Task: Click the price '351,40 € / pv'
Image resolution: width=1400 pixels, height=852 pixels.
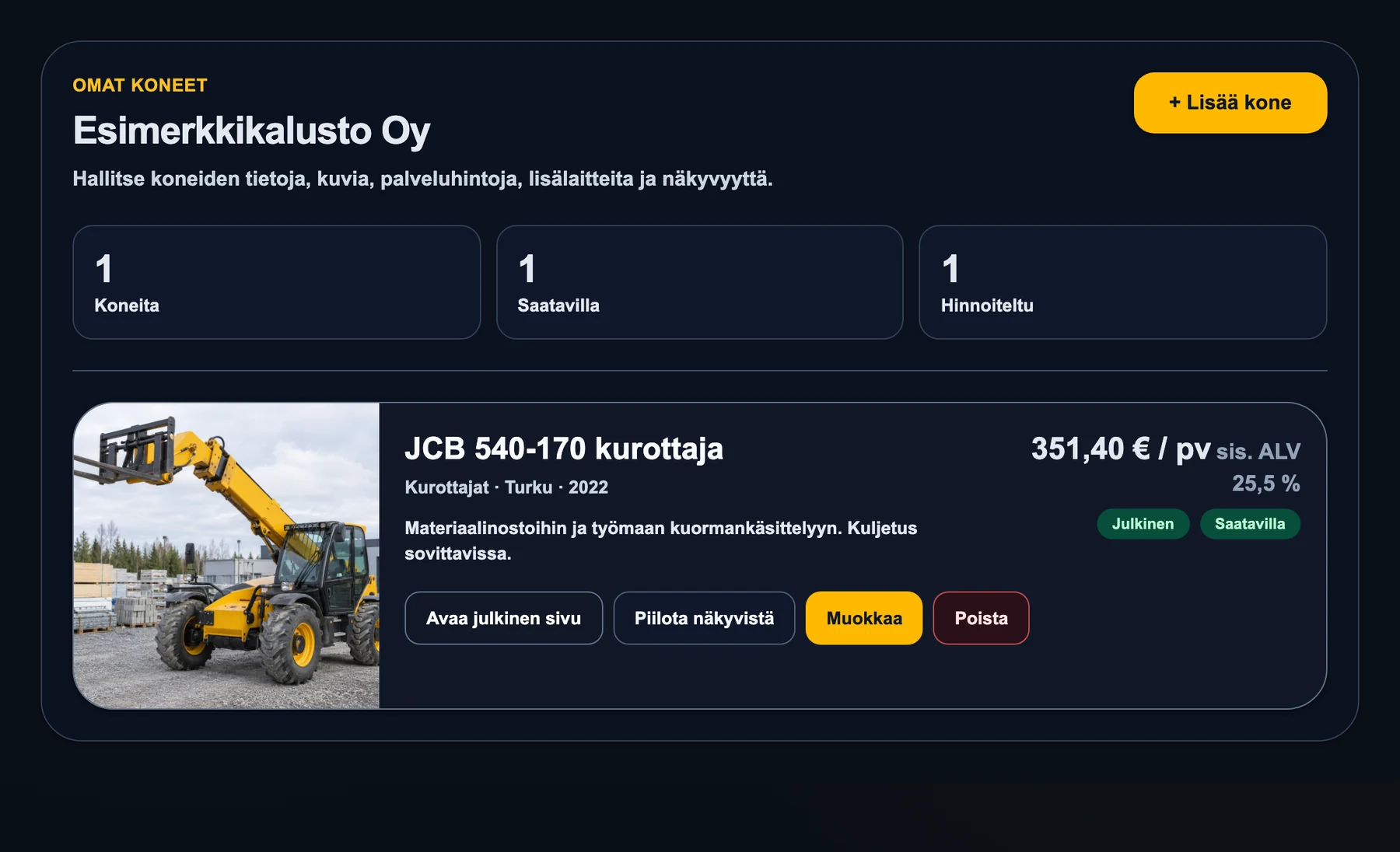Action: [x=1121, y=449]
